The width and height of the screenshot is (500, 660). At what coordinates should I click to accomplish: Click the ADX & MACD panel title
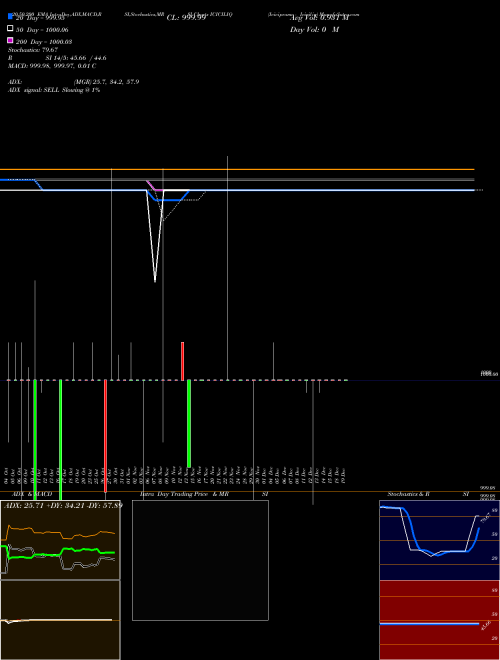click(x=32, y=494)
